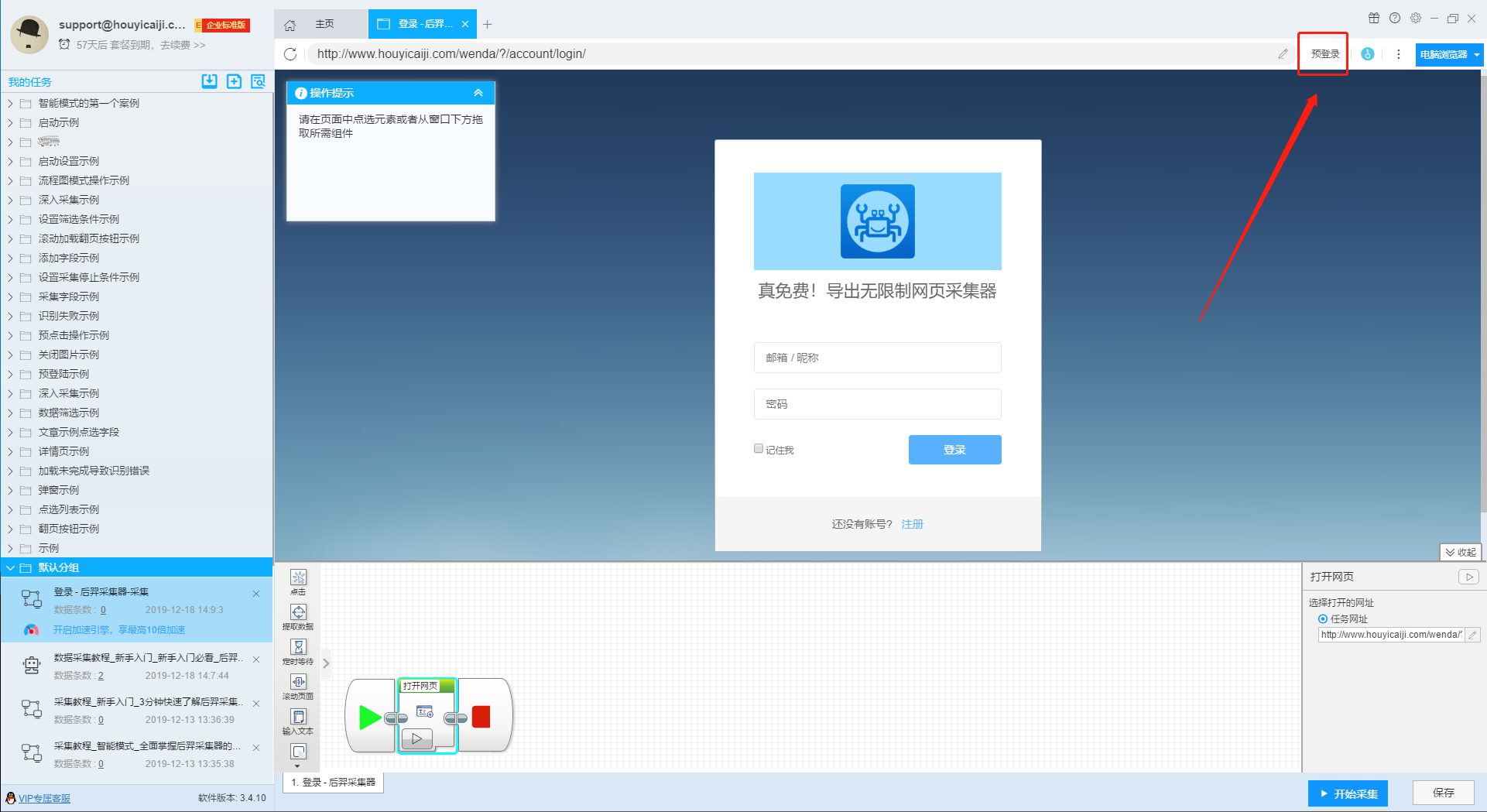Click the red stop node in flowchart
Image resolution: width=1487 pixels, height=812 pixels.
click(481, 717)
